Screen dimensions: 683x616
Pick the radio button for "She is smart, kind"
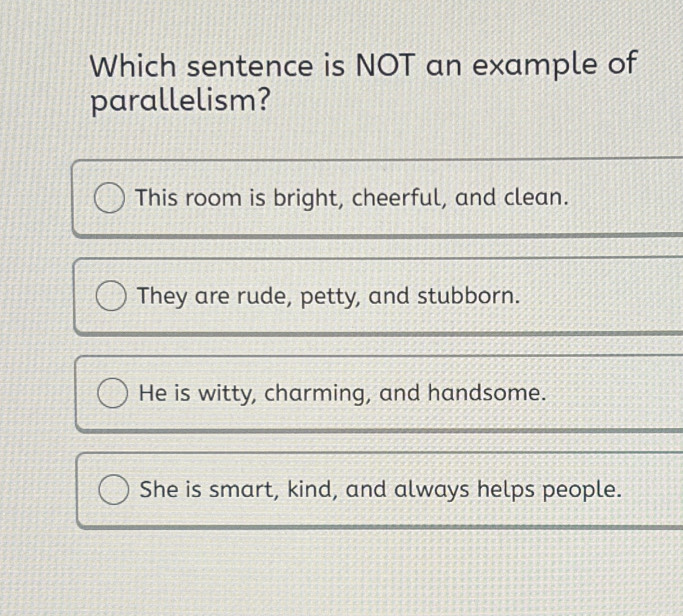[x=113, y=491]
